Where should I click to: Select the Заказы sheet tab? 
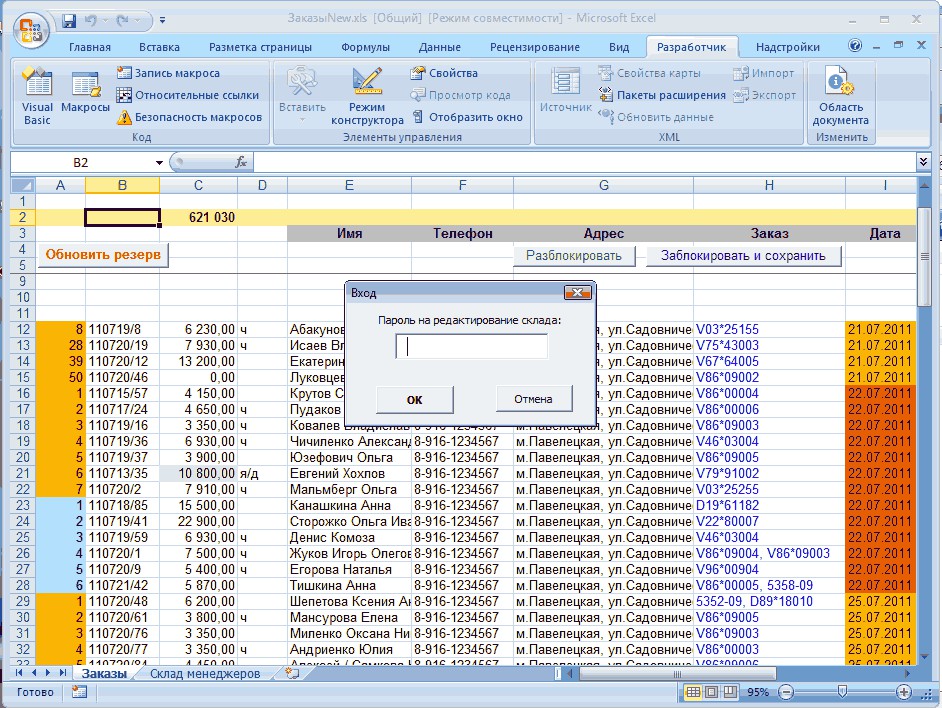pyautogui.click(x=104, y=674)
